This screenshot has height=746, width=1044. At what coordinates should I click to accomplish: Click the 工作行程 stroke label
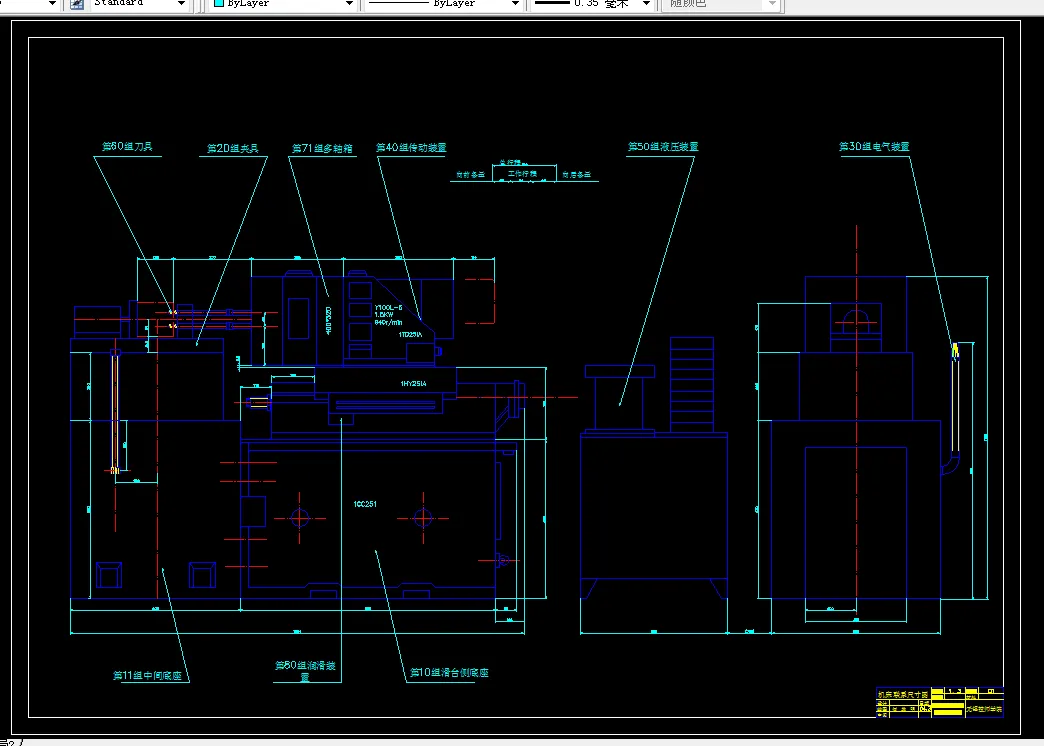click(x=522, y=173)
